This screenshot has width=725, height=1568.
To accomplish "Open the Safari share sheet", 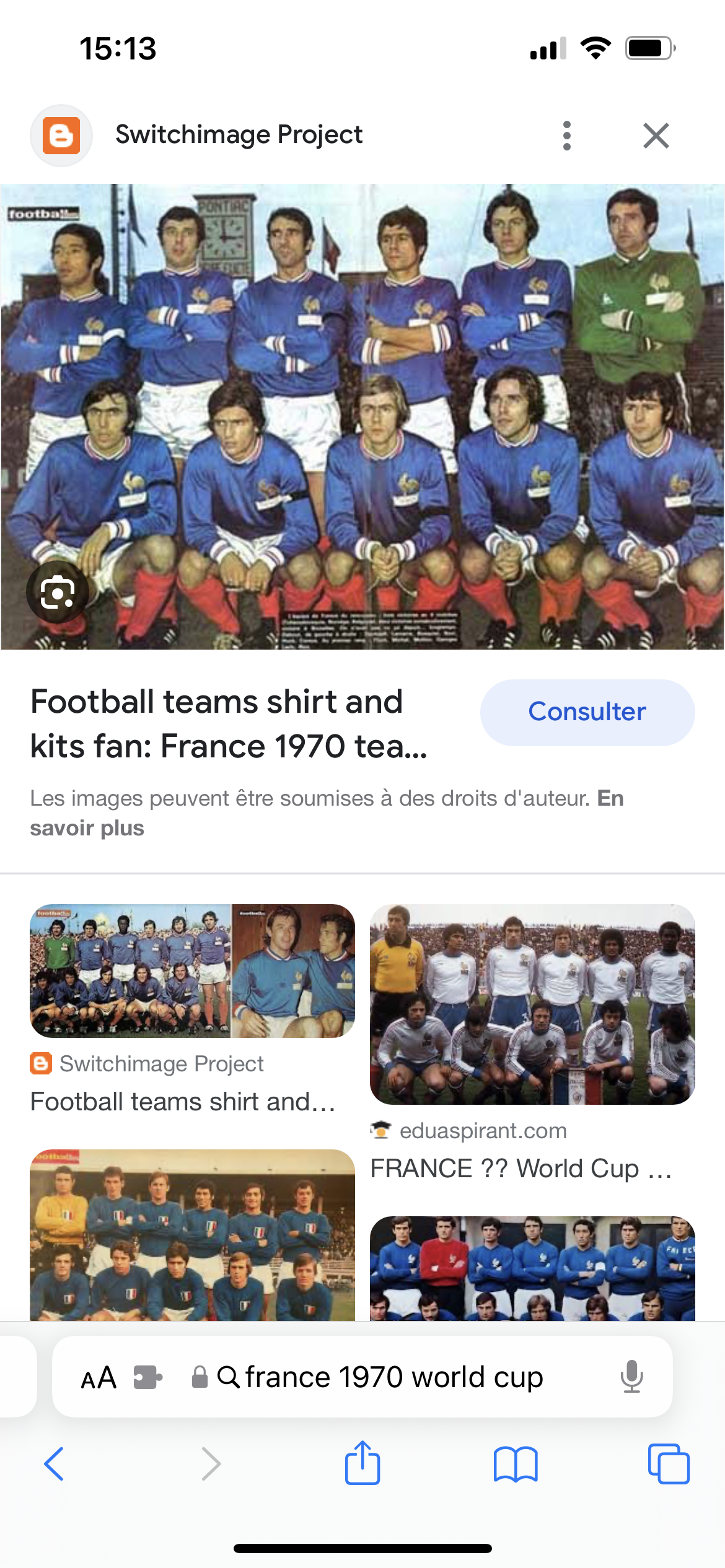I will 362,1463.
